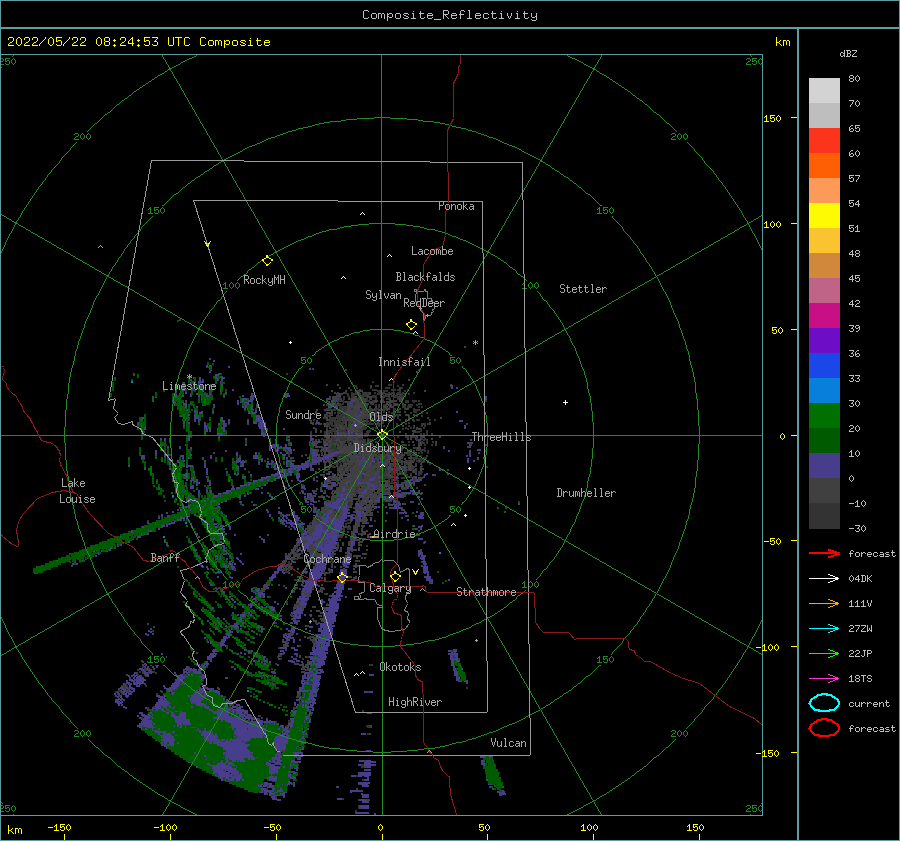Click the 18TS legend text
This screenshot has width=900, height=841.
pyautogui.click(x=860, y=679)
